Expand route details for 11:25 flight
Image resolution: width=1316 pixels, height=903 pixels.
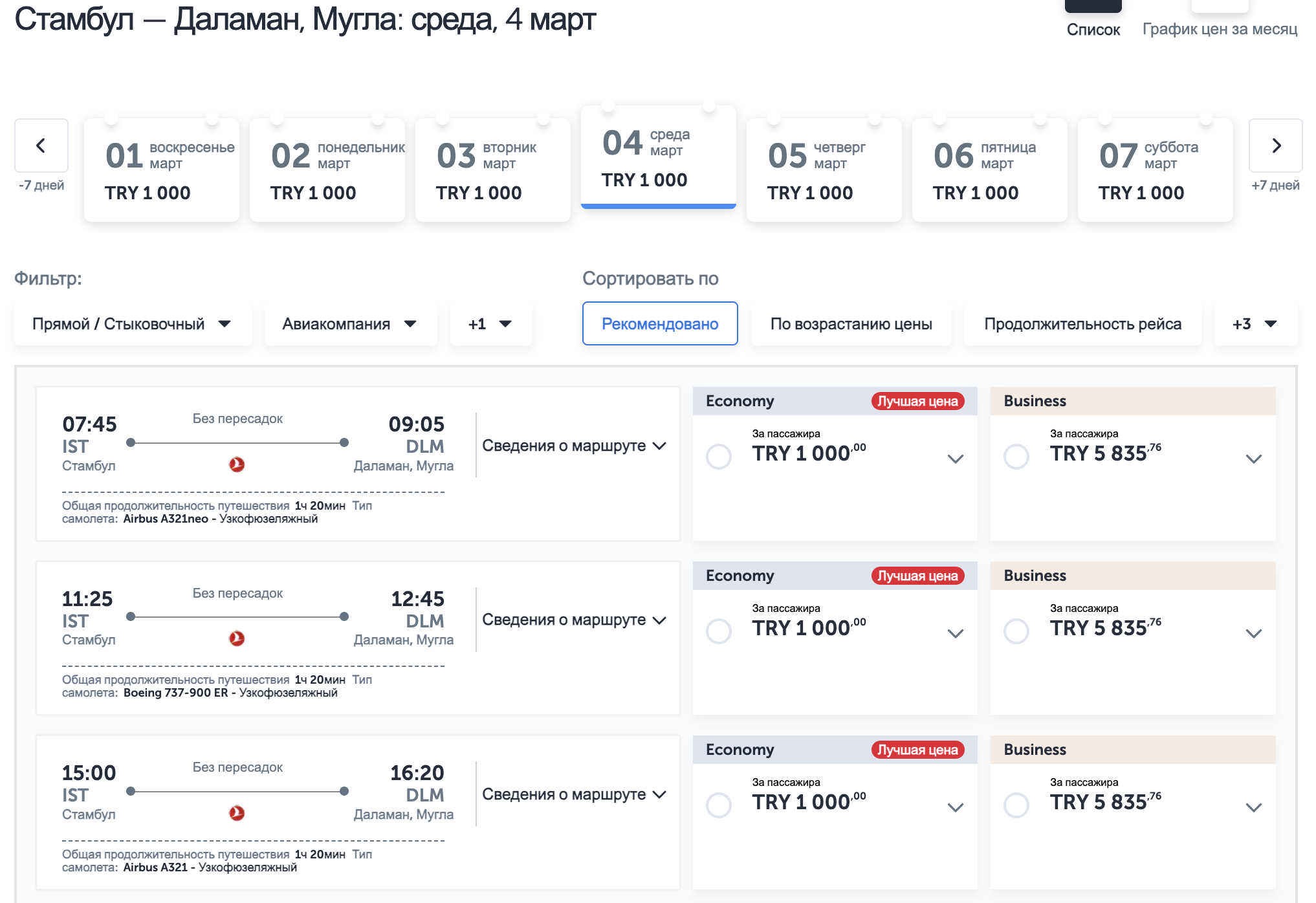click(x=574, y=620)
